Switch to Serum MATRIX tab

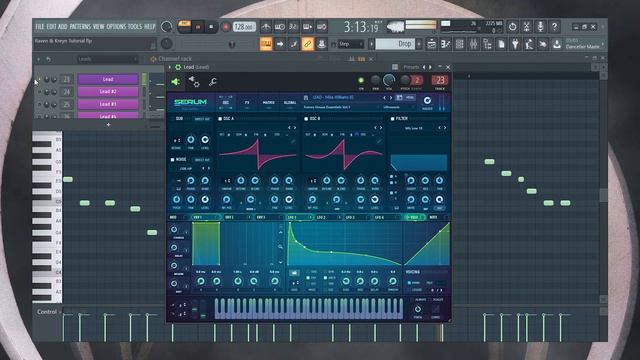point(269,103)
